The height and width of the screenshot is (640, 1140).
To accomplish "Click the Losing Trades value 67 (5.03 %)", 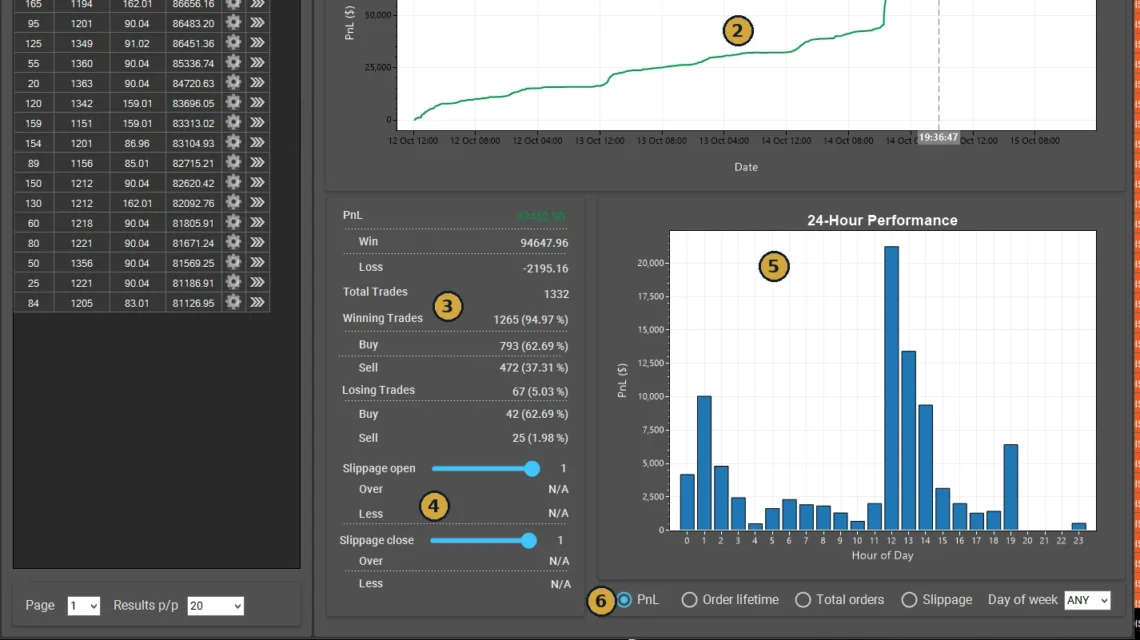I will pos(540,391).
